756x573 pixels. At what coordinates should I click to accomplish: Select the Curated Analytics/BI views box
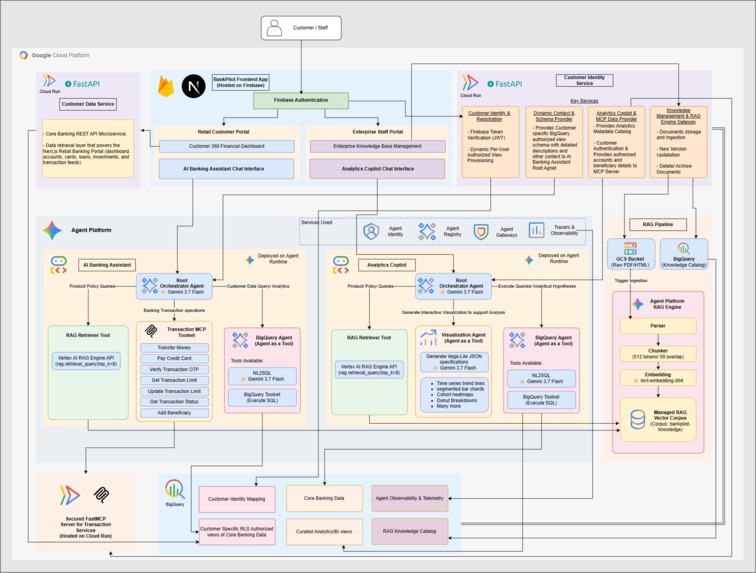pos(324,532)
